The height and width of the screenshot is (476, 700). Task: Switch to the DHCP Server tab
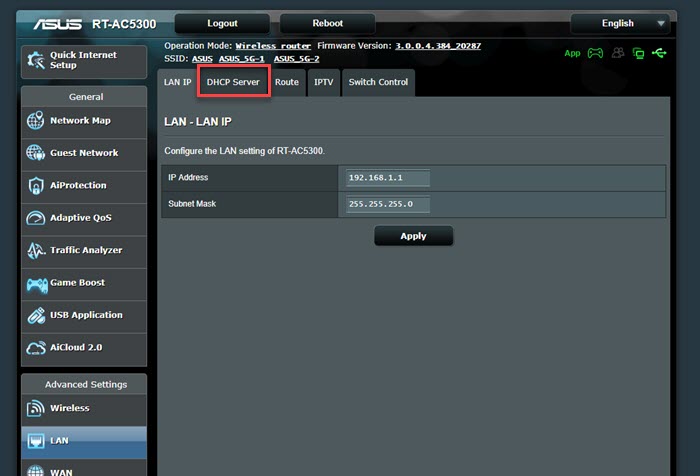[x=233, y=82]
